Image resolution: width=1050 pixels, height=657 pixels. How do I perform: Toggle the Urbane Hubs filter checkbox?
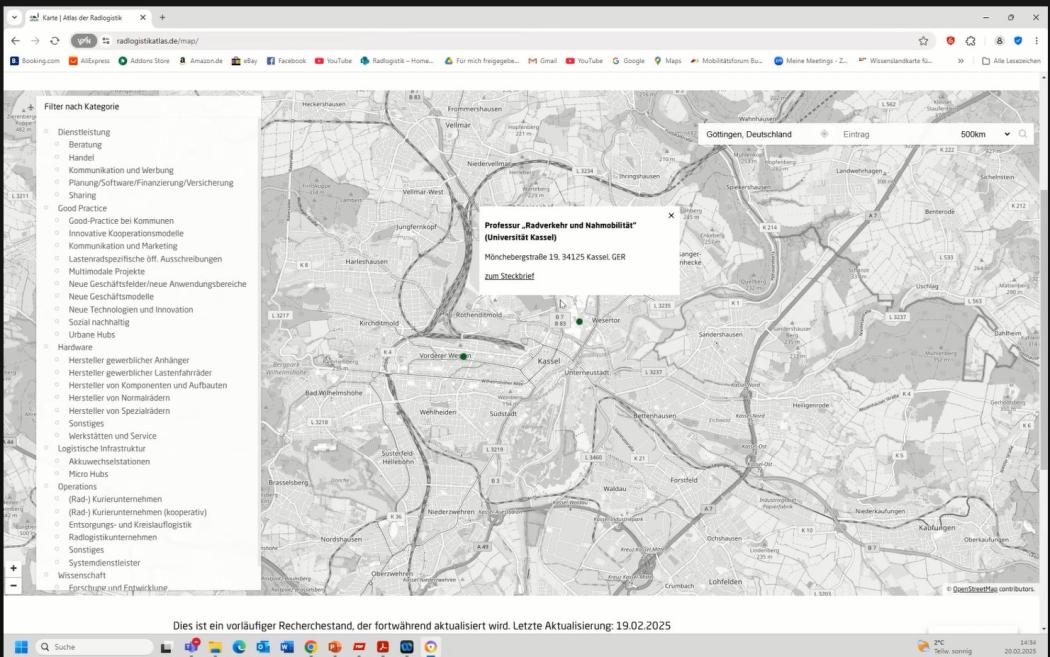click(x=57, y=334)
